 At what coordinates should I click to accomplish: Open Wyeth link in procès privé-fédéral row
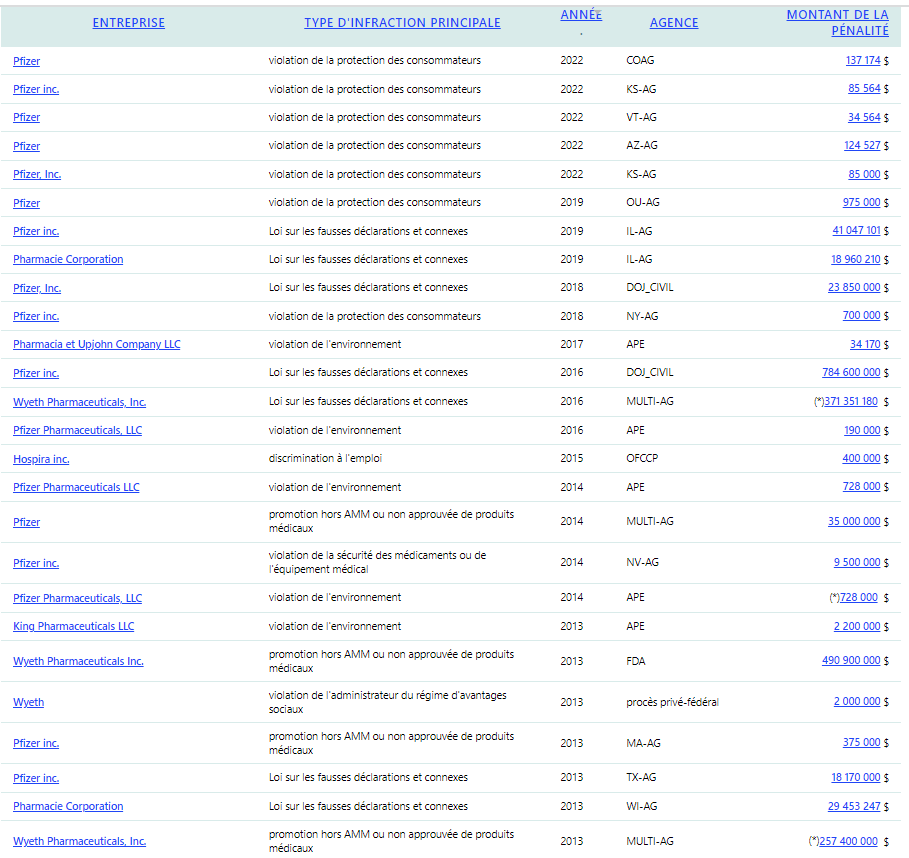click(28, 703)
